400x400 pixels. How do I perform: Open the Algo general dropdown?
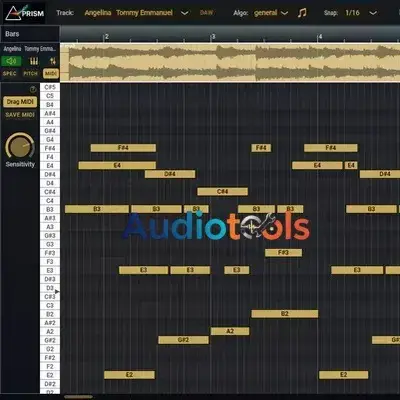(271, 13)
